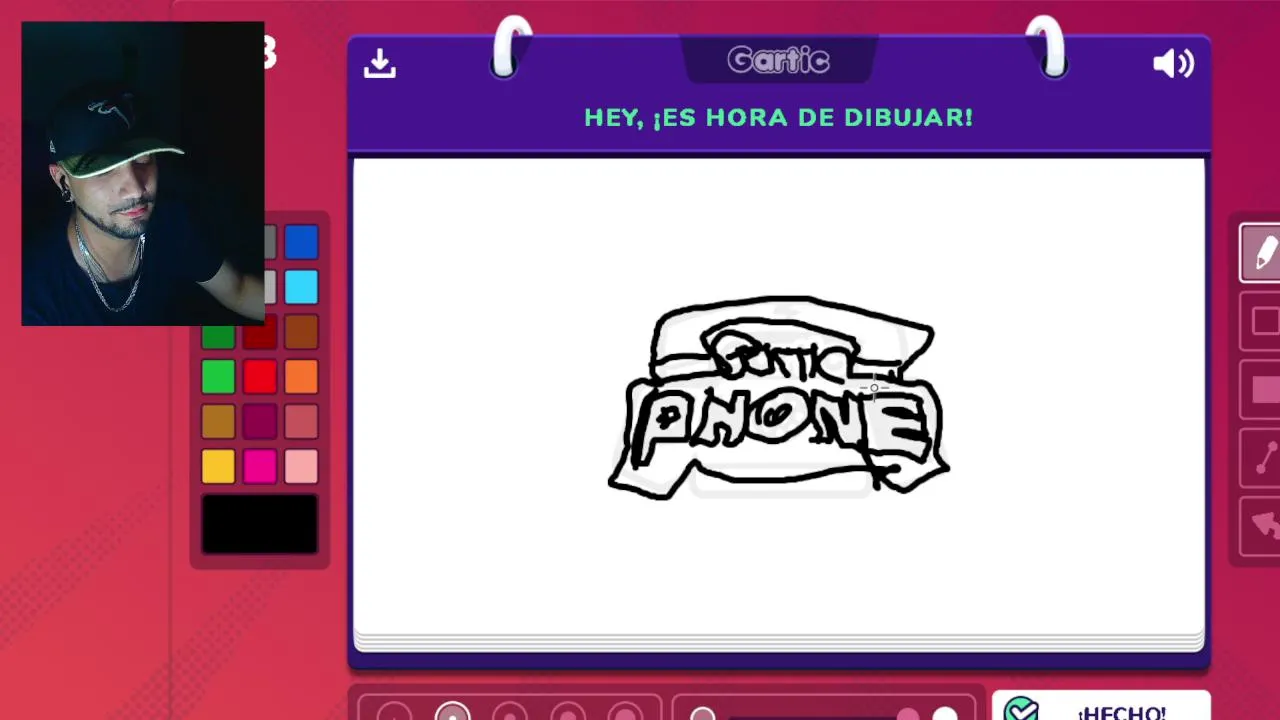Pick the hot pink color swatch
This screenshot has width=1280, height=720.
coord(259,467)
